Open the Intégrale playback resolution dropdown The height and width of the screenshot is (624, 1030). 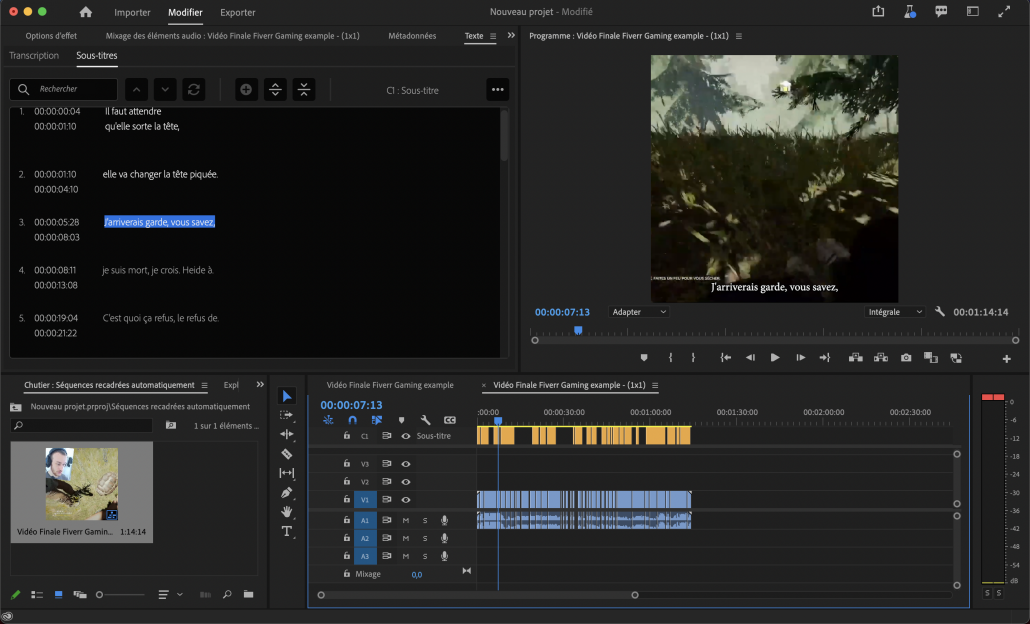pos(896,312)
